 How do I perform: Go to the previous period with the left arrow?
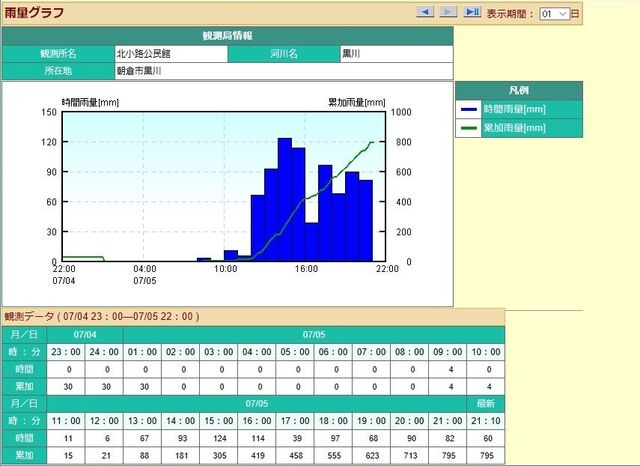[425, 12]
